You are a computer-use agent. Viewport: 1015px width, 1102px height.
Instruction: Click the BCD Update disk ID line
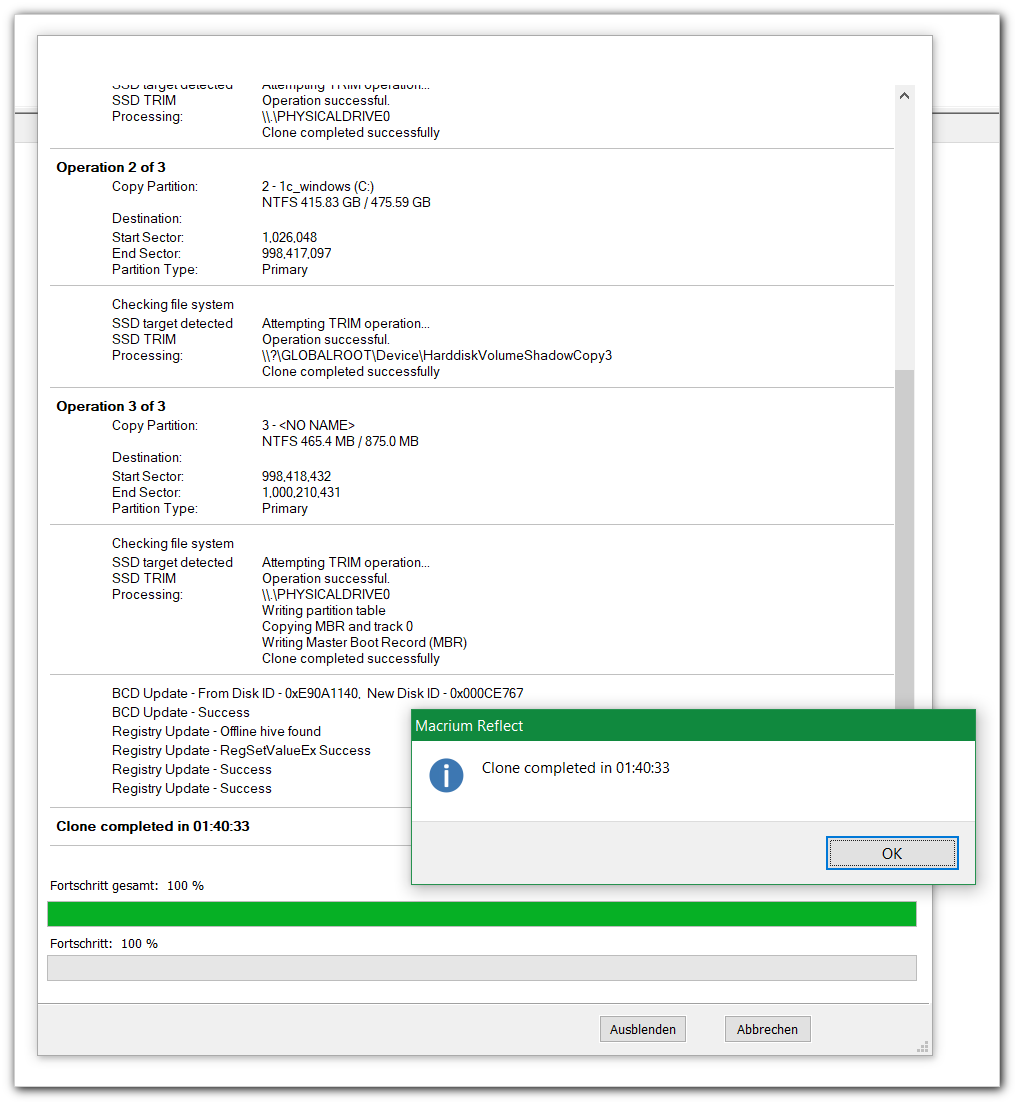click(x=318, y=693)
